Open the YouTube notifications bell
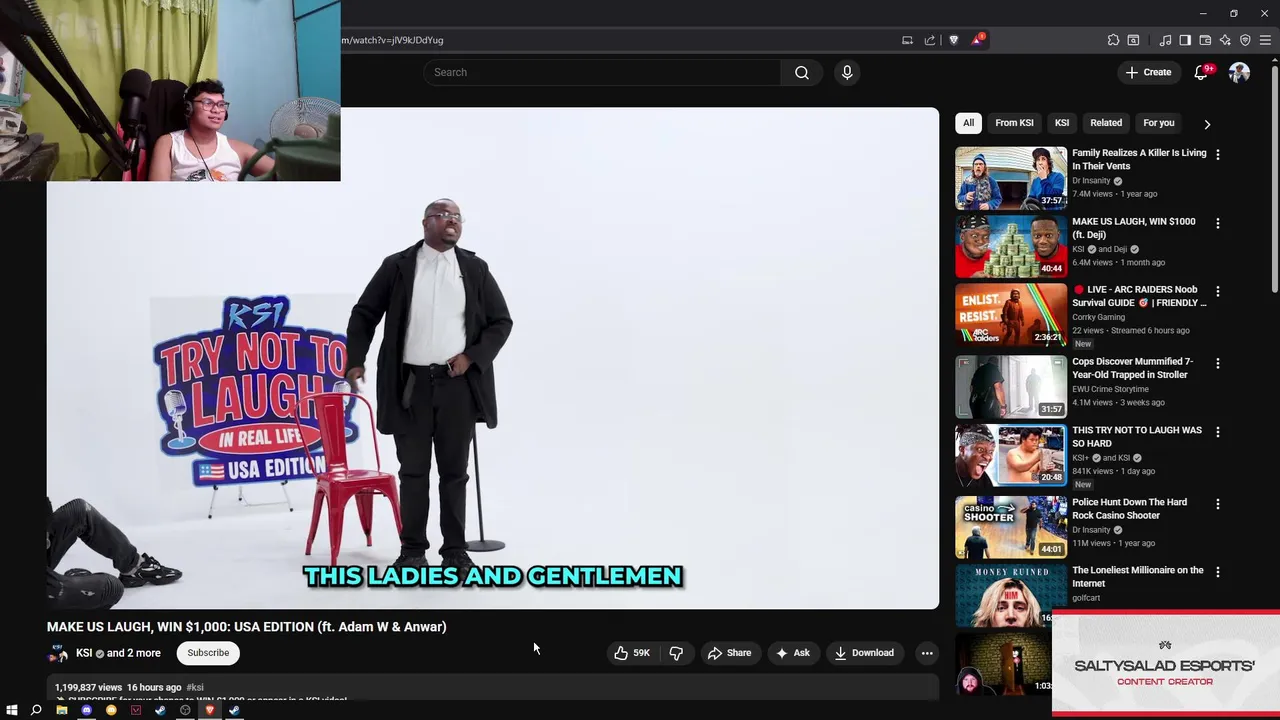This screenshot has height=720, width=1280. pos(1201,72)
